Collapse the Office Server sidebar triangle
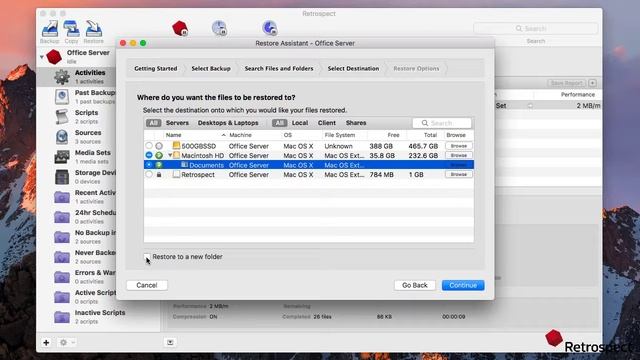The width and height of the screenshot is (640, 360). (x=42, y=57)
